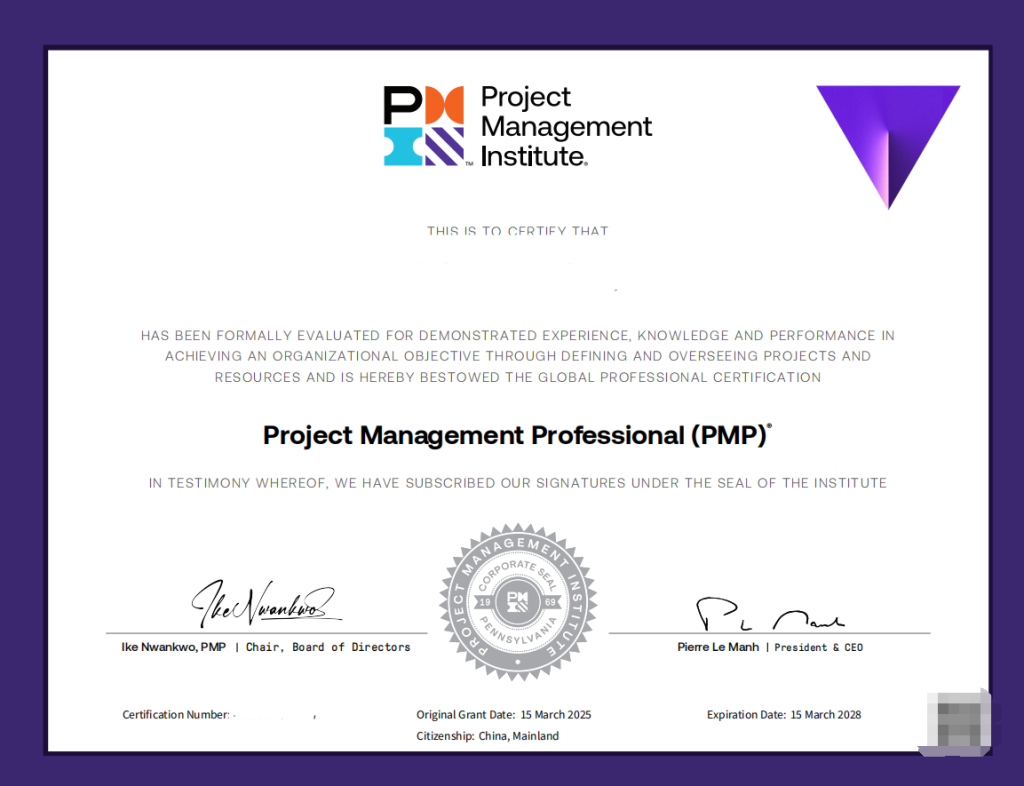Click Pierre Le Manh's handwritten signature
1024x786 pixels.
770,614
